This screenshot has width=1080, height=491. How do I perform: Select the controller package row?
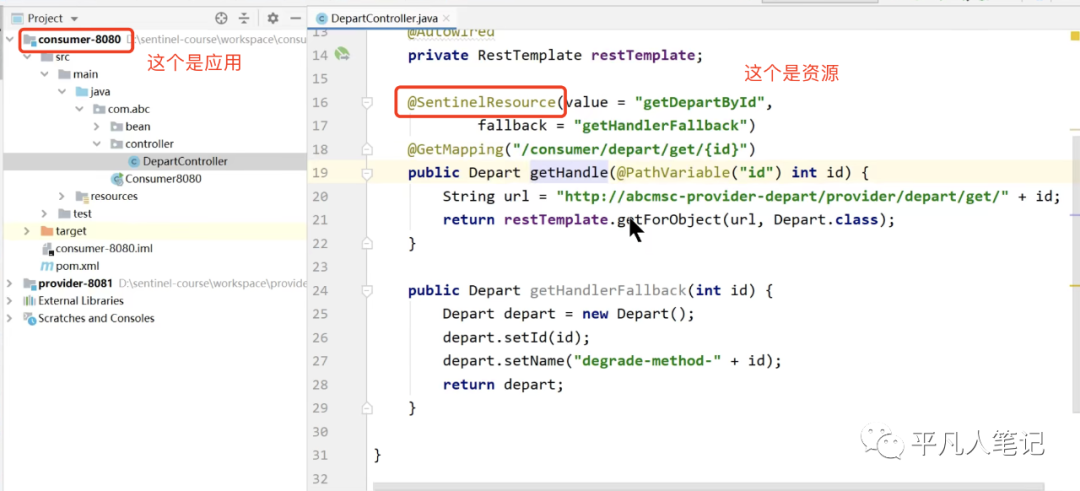click(155, 144)
